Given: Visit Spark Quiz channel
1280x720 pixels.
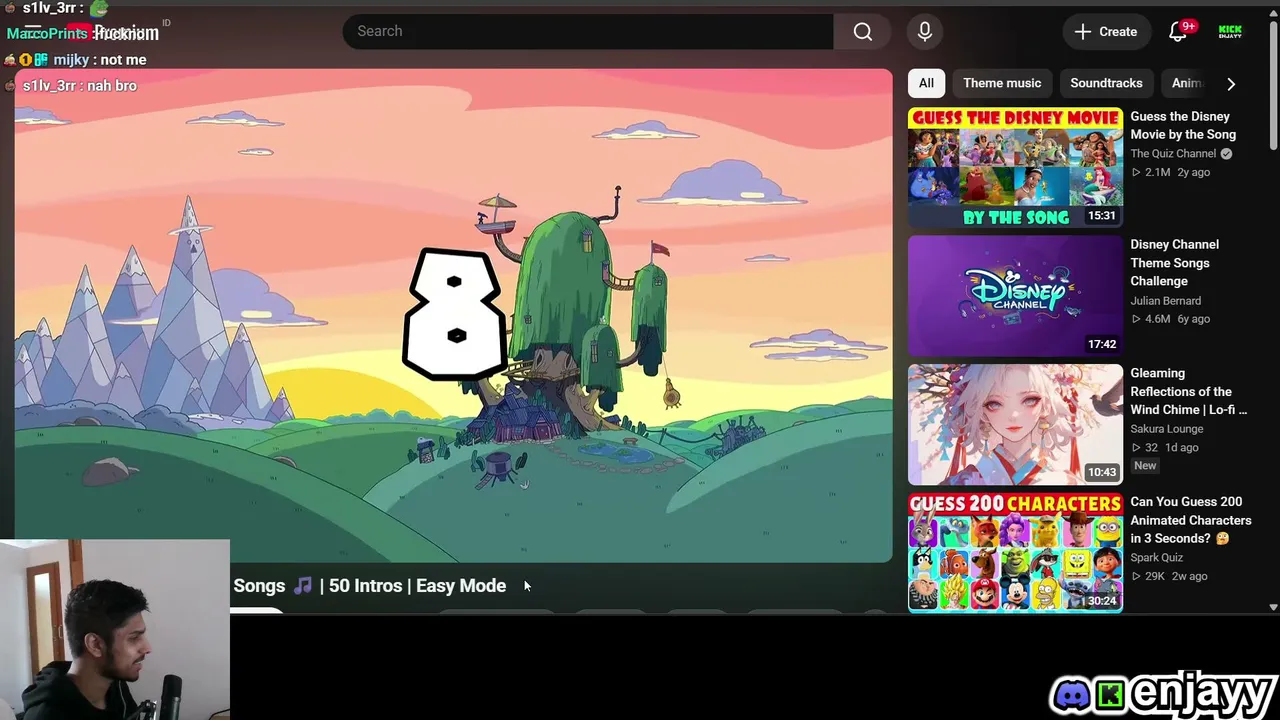Looking at the screenshot, I should click(1157, 558).
